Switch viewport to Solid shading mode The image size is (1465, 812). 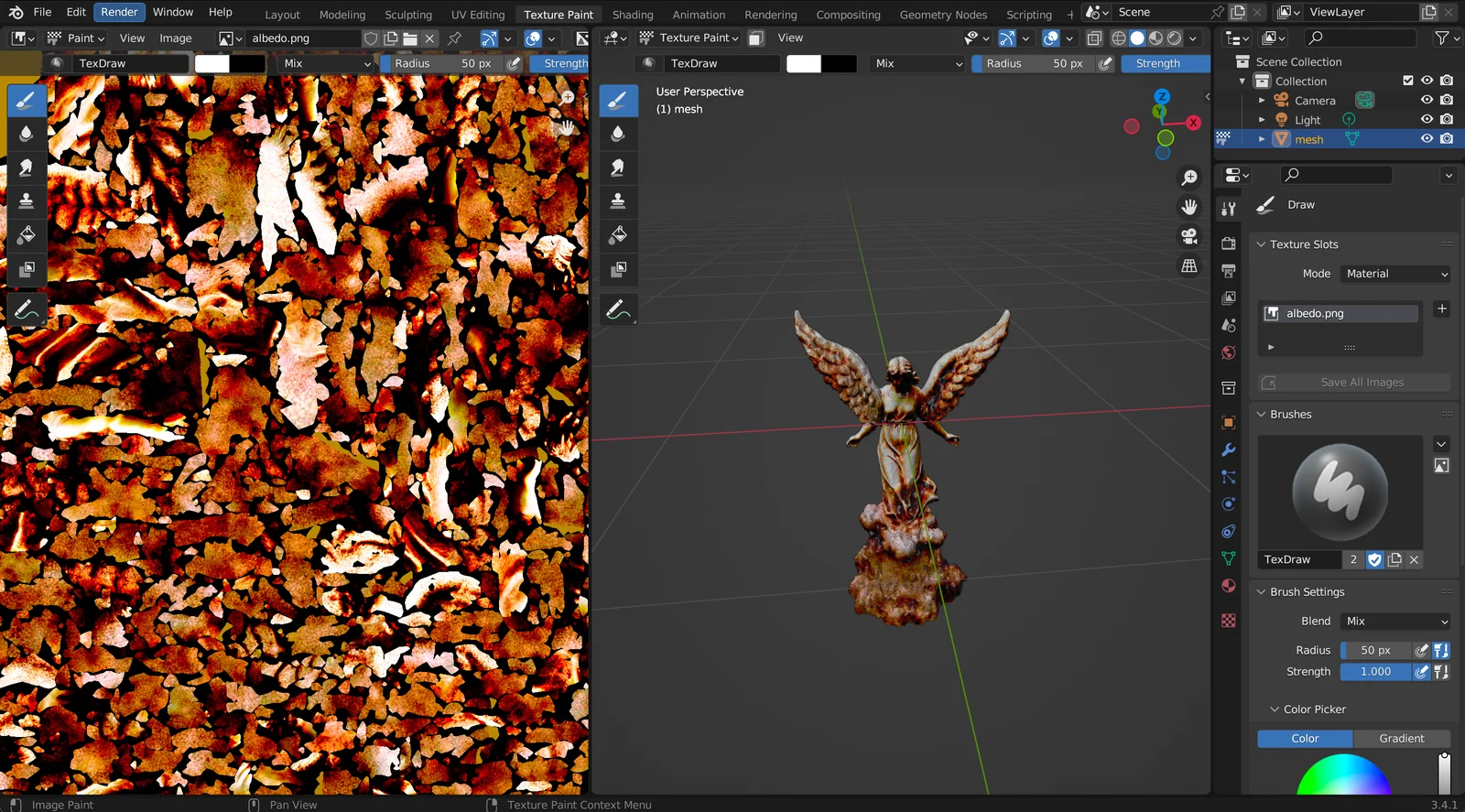[1137, 38]
